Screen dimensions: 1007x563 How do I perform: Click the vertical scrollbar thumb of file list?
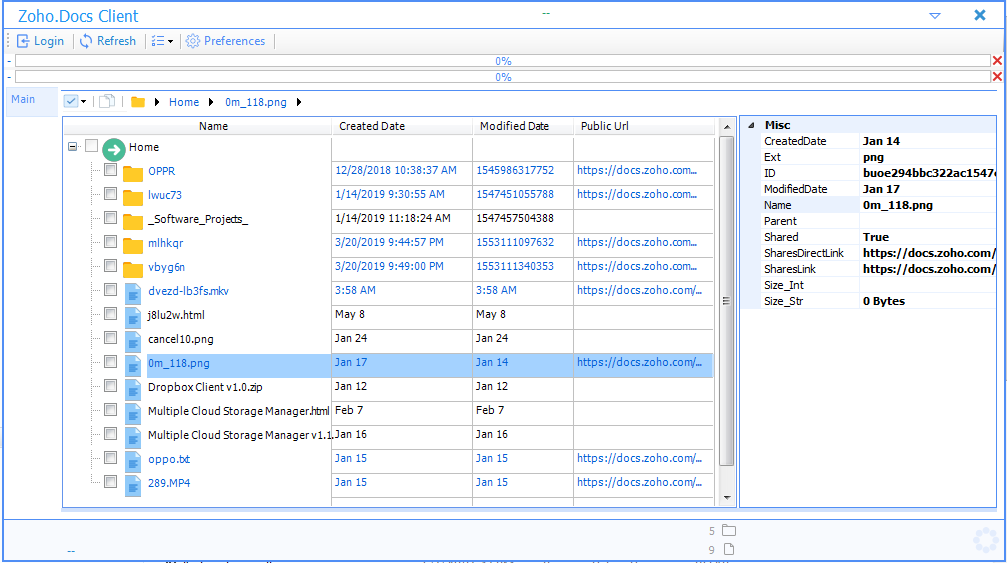[x=726, y=301]
